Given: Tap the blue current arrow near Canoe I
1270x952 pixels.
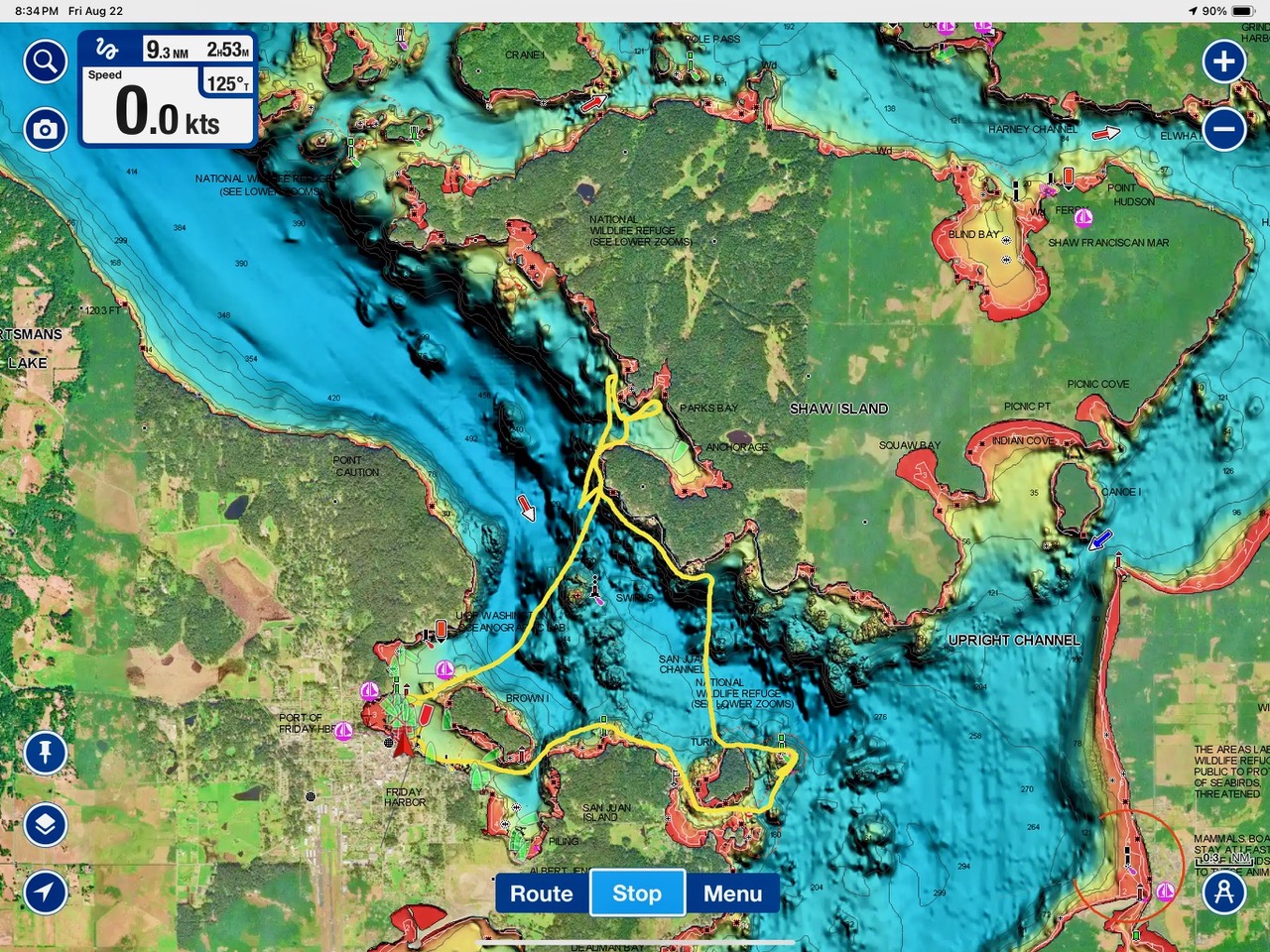Looking at the screenshot, I should [x=1100, y=540].
